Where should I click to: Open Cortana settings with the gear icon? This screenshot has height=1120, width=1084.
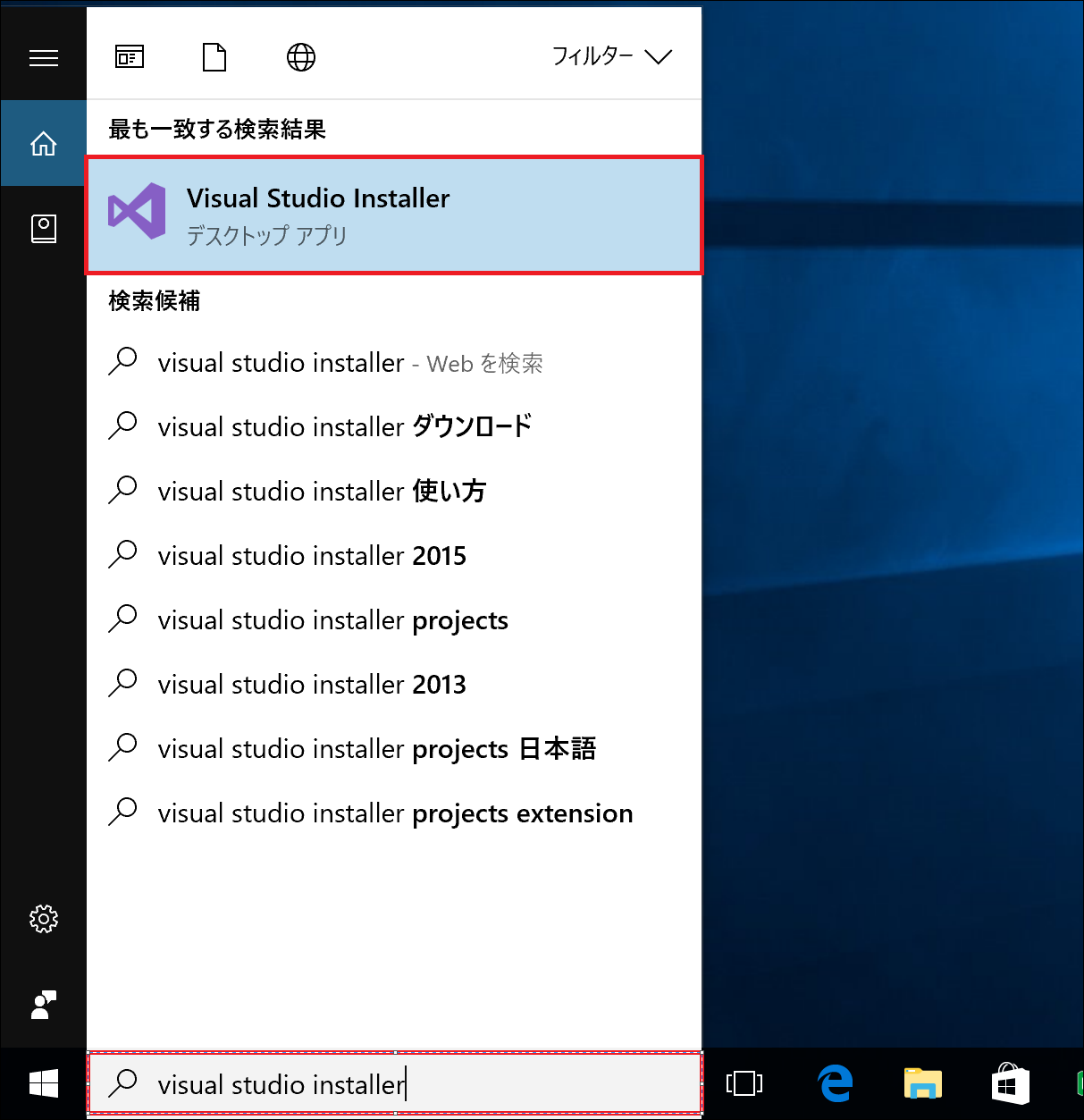(43, 919)
